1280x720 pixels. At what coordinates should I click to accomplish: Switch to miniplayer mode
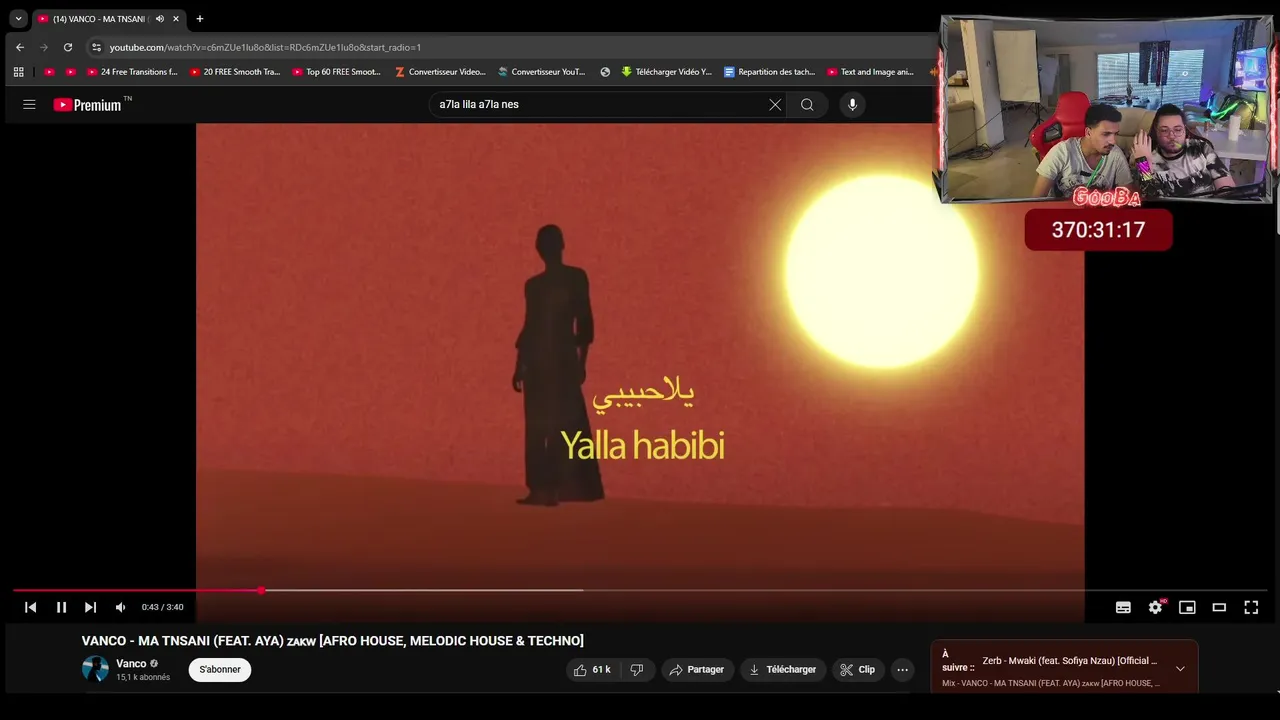click(x=1187, y=607)
